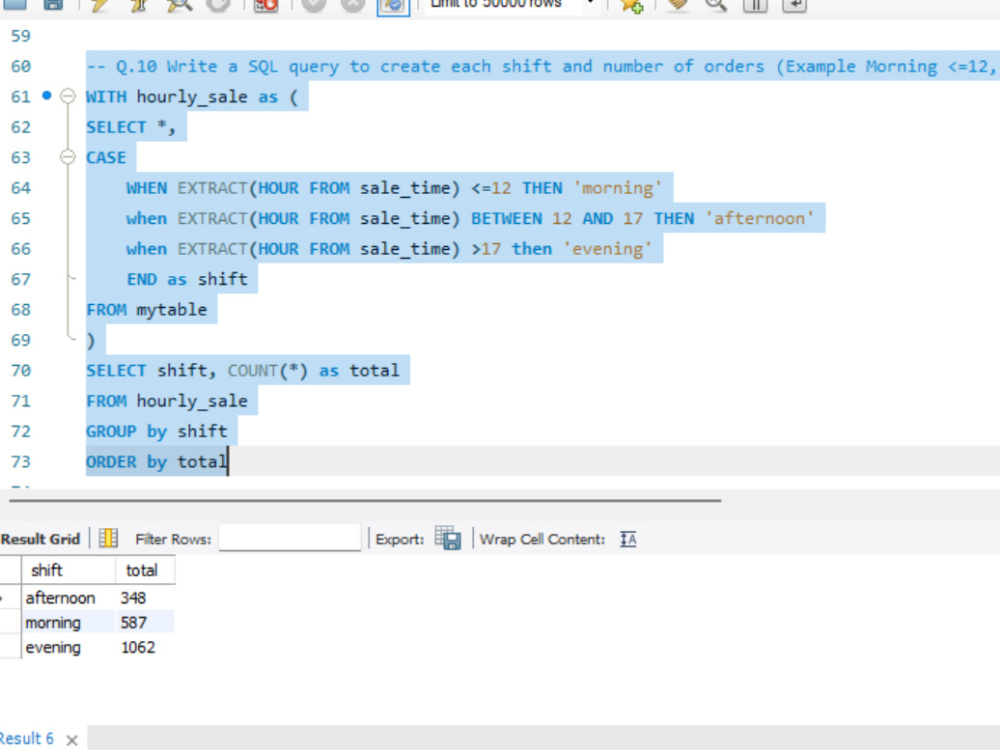Select the cell with value 1062

coord(145,647)
